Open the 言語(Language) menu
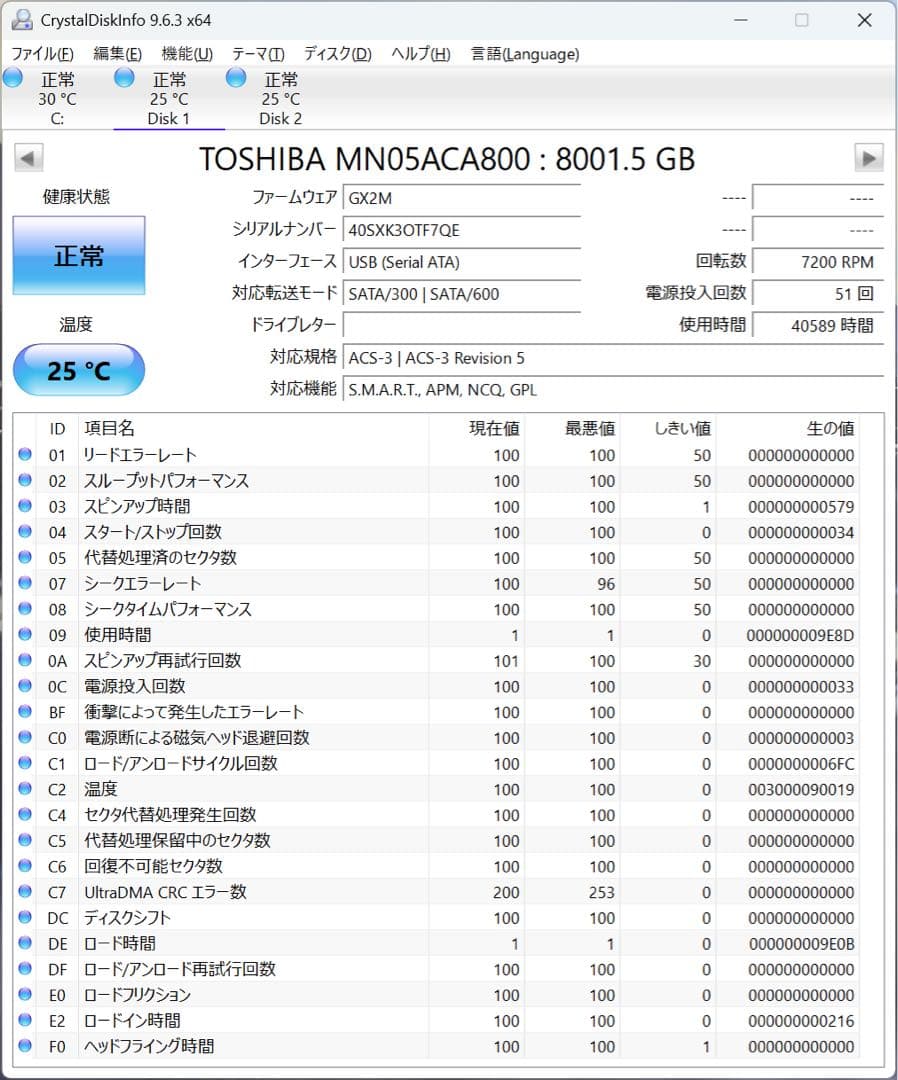The height and width of the screenshot is (1080, 898). coord(525,54)
